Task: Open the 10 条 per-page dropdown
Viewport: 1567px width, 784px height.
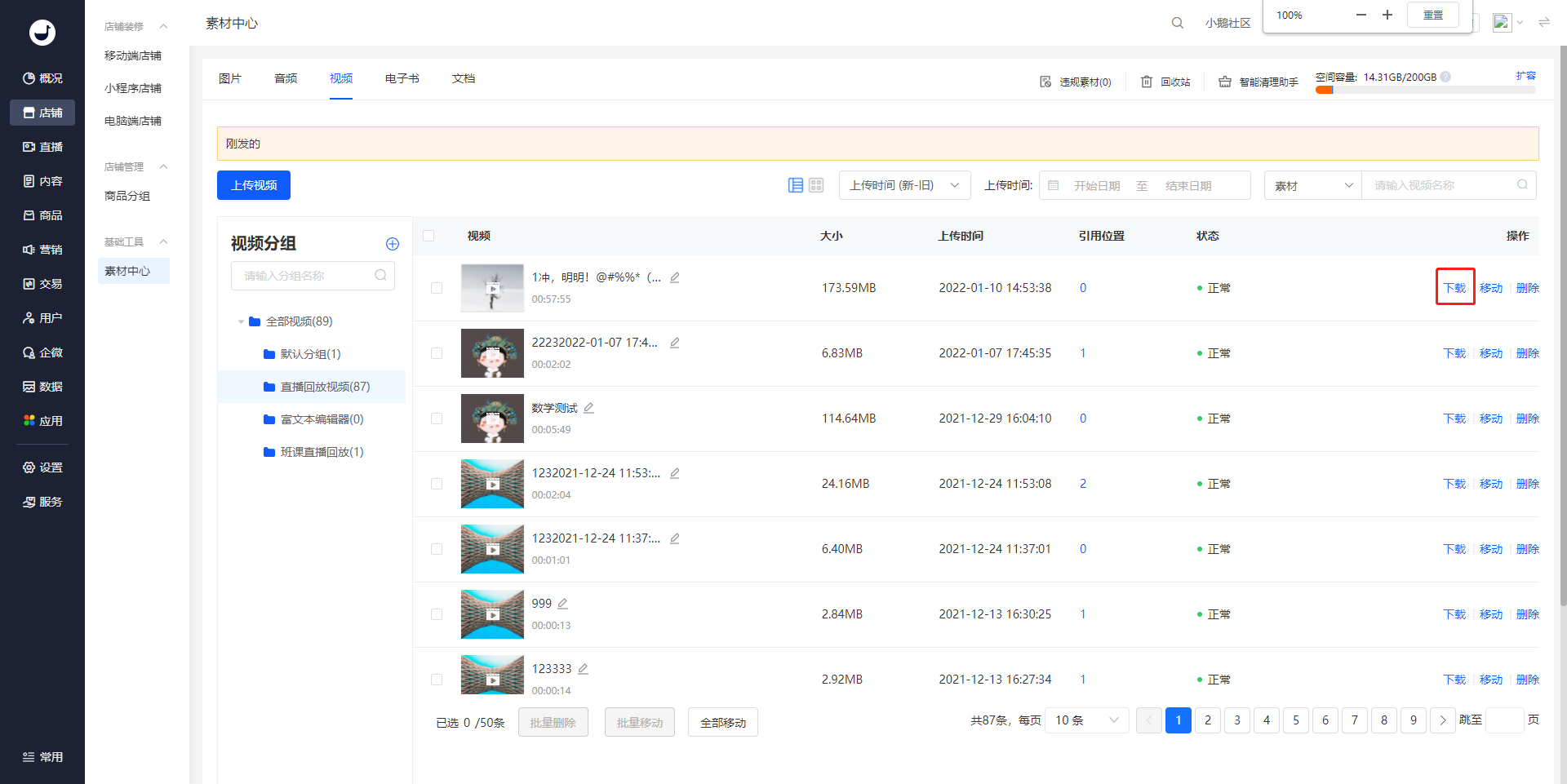Action: (1086, 720)
